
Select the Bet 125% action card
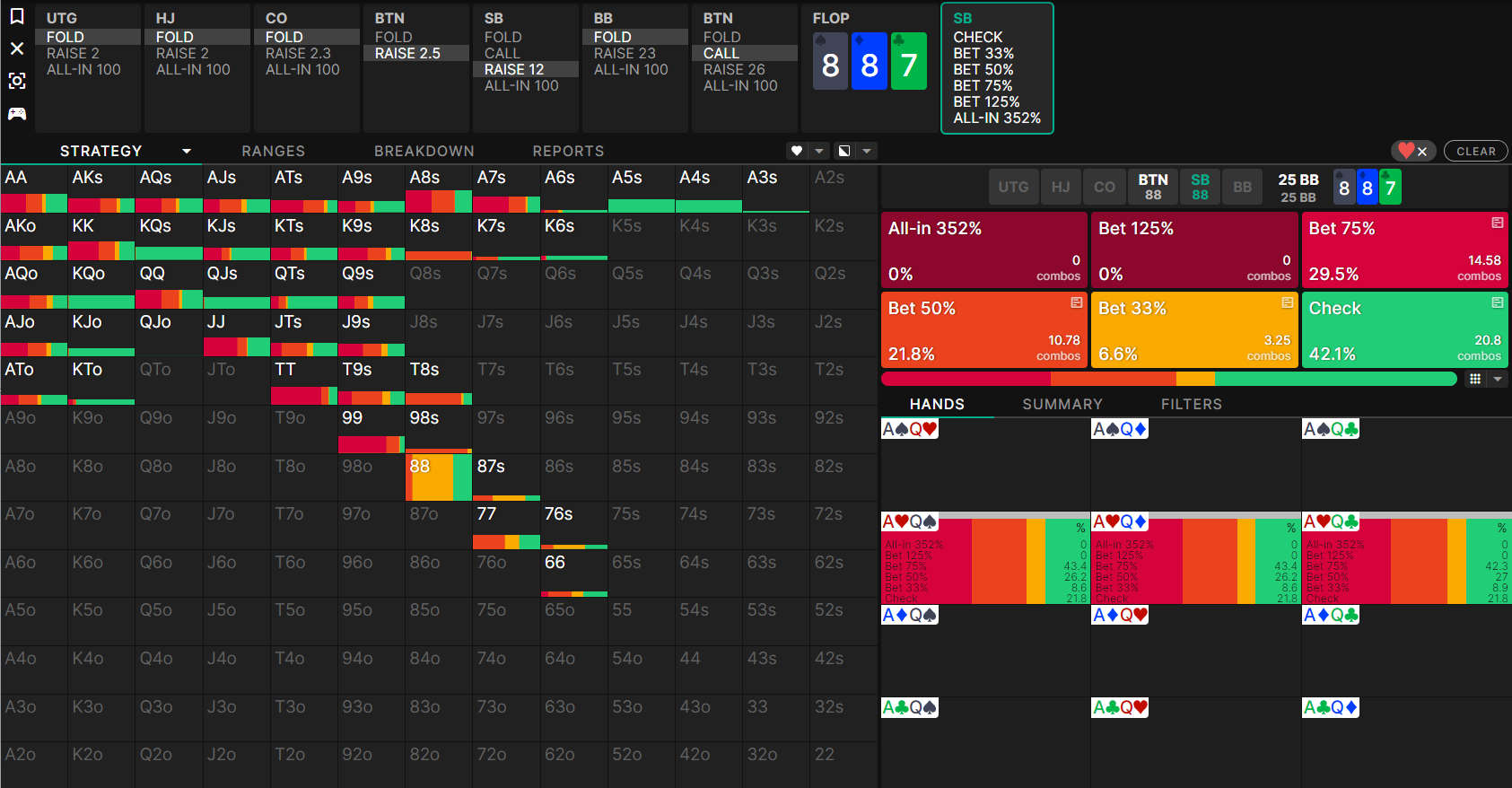[x=1194, y=250]
